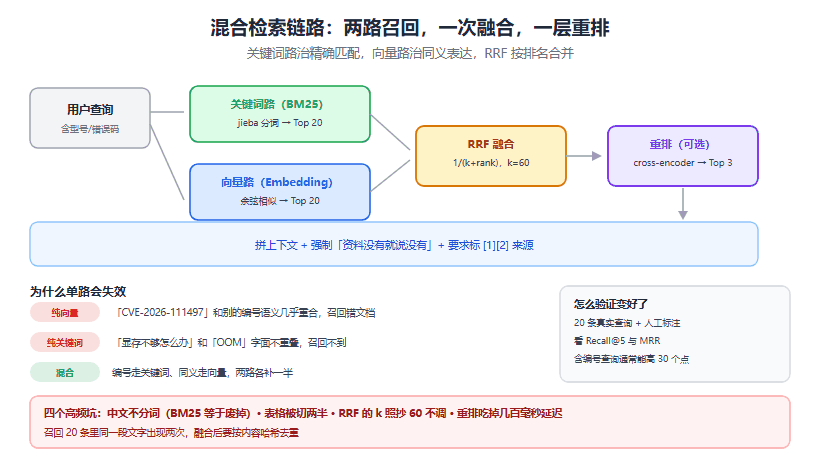Click the title 混合检索链路：两路召回，一次融合，一层重排
The image size is (820, 470).
click(x=410, y=28)
